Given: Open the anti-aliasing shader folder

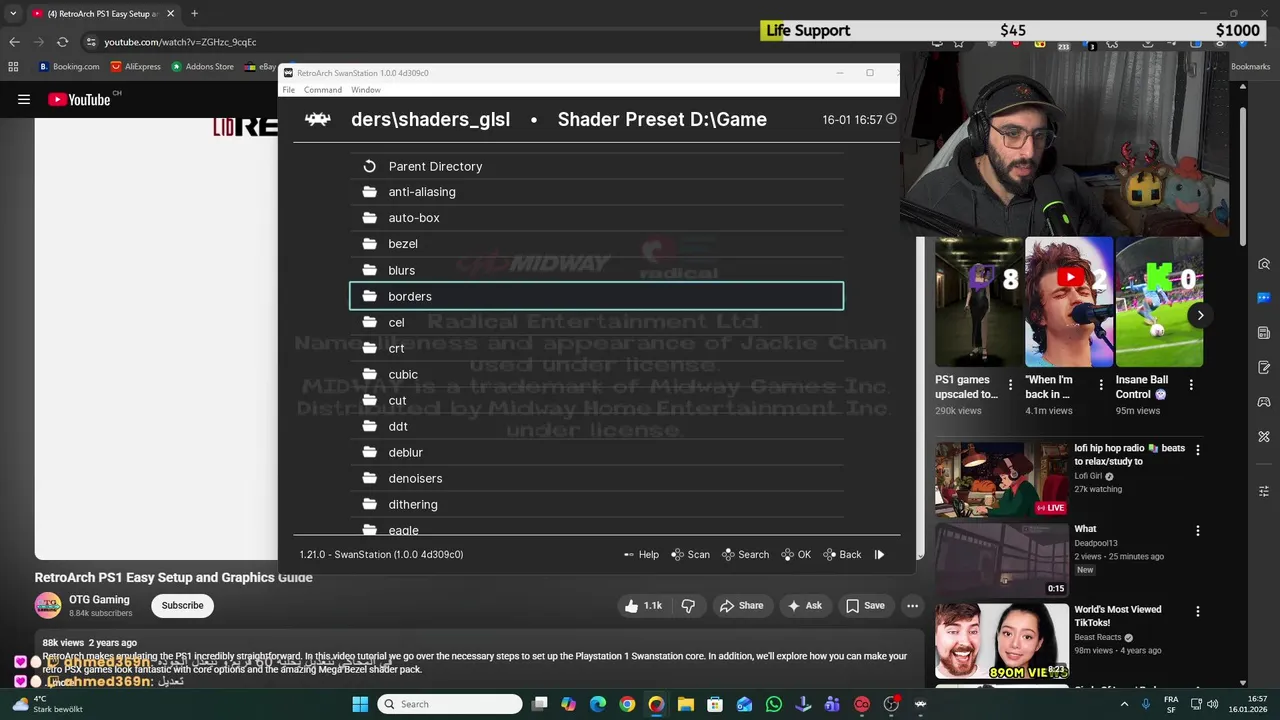Looking at the screenshot, I should click(x=596, y=192).
